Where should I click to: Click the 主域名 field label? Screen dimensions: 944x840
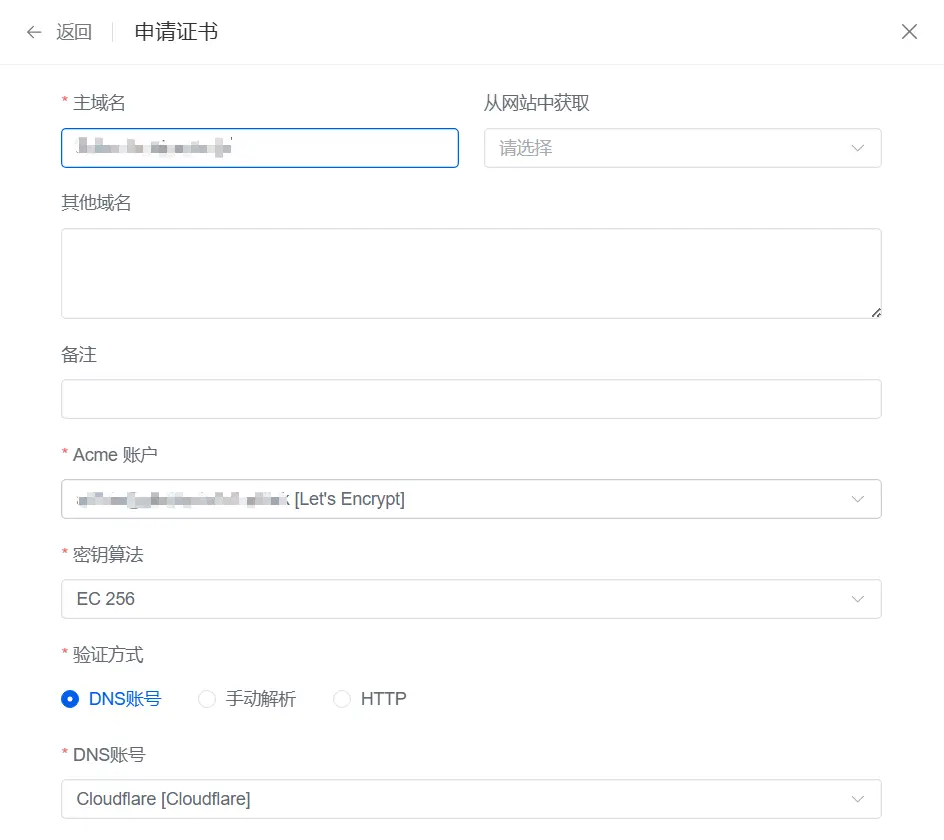[x=99, y=102]
